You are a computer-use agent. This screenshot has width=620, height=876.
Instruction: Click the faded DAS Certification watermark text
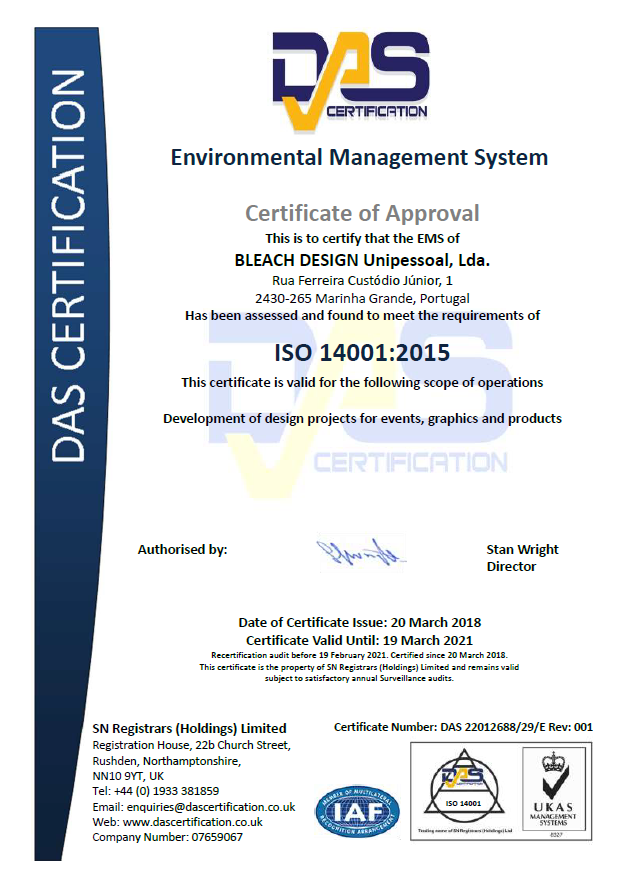410,462
